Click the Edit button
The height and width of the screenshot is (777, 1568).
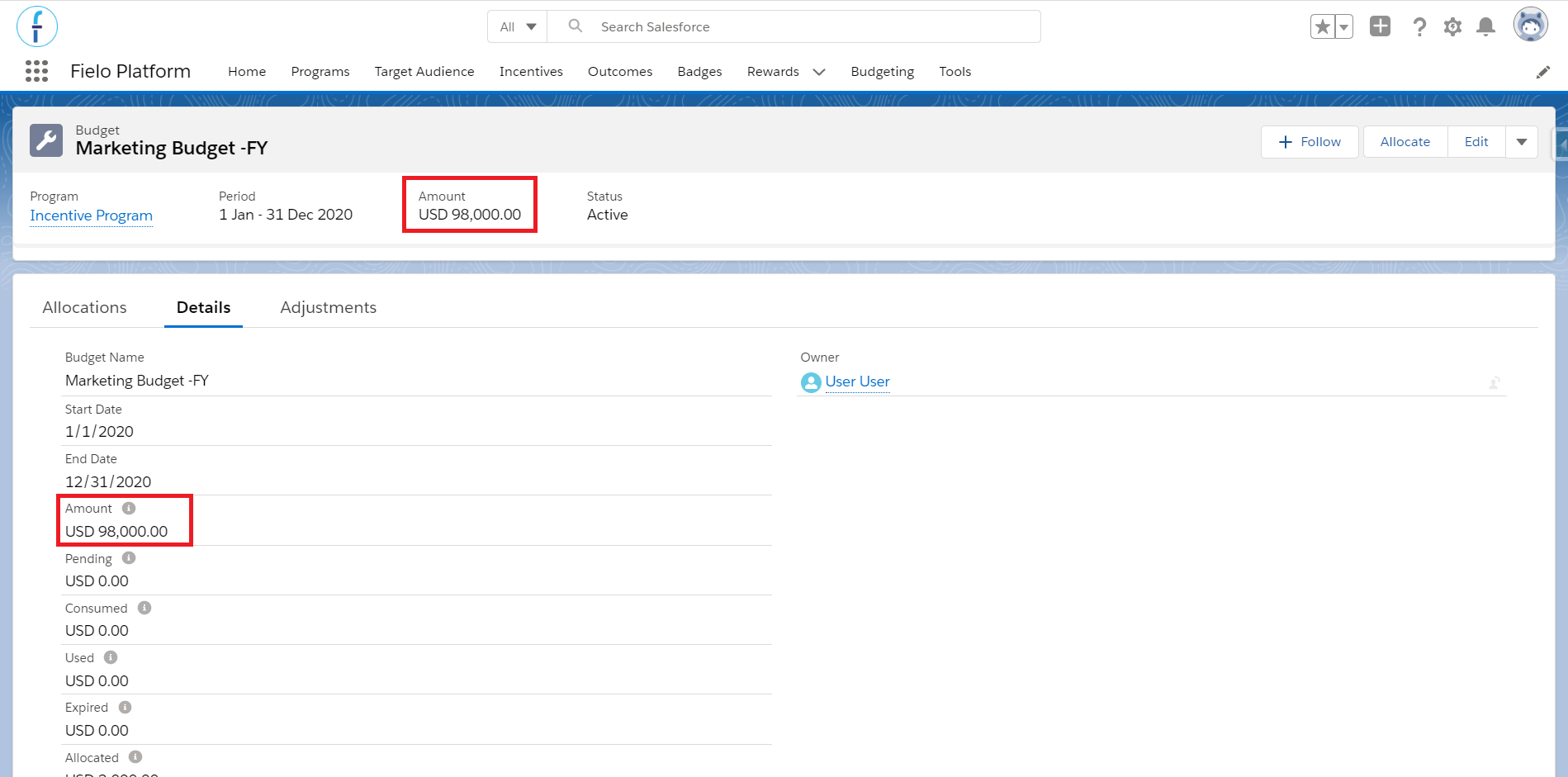point(1476,142)
